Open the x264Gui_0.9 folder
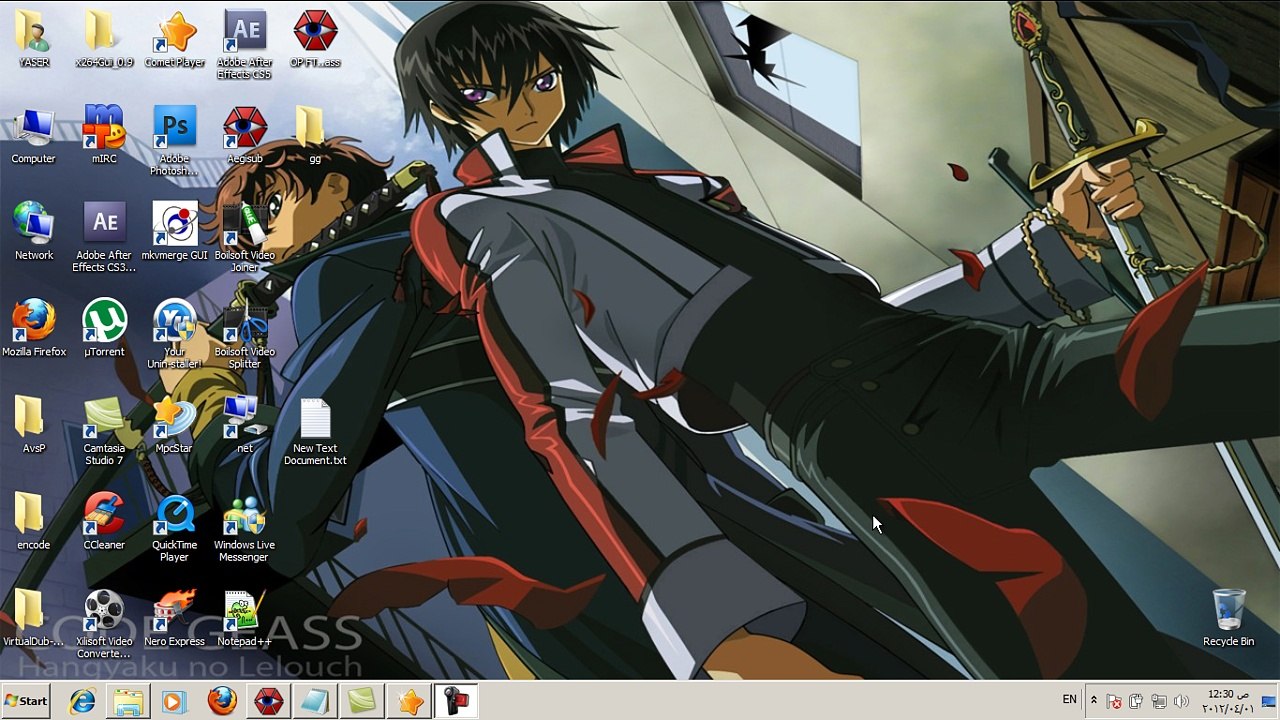1280x720 pixels. click(x=104, y=39)
